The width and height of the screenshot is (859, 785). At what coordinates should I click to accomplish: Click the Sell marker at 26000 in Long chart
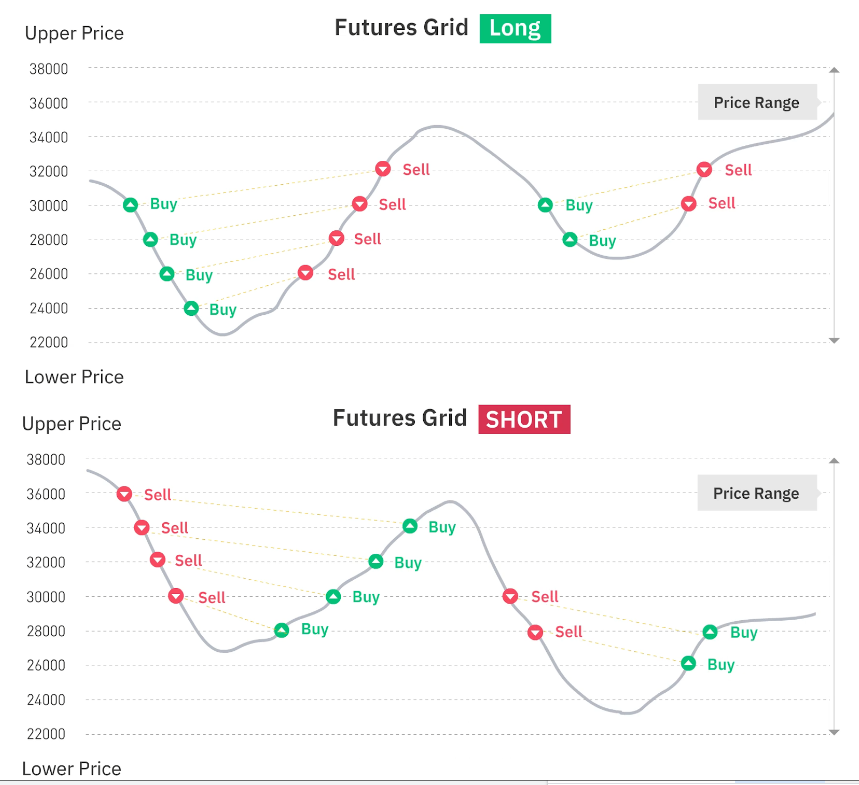(x=305, y=272)
